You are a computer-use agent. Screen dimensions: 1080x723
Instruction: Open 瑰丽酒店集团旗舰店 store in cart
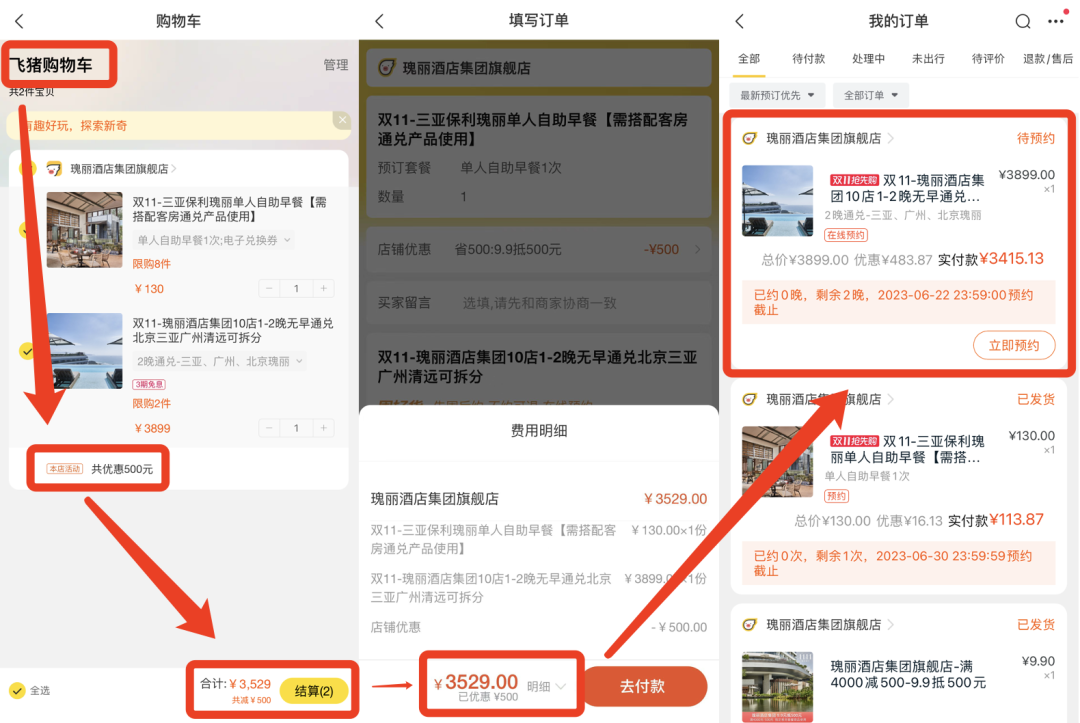pyautogui.click(x=123, y=169)
